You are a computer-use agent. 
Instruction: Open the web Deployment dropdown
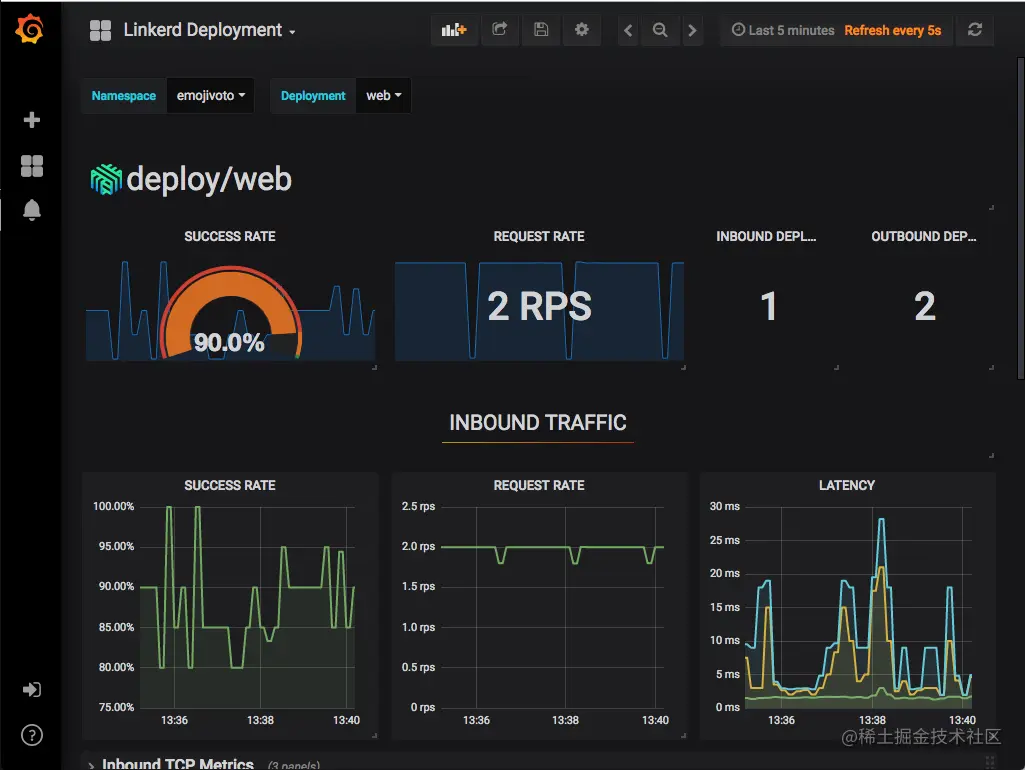tap(383, 95)
